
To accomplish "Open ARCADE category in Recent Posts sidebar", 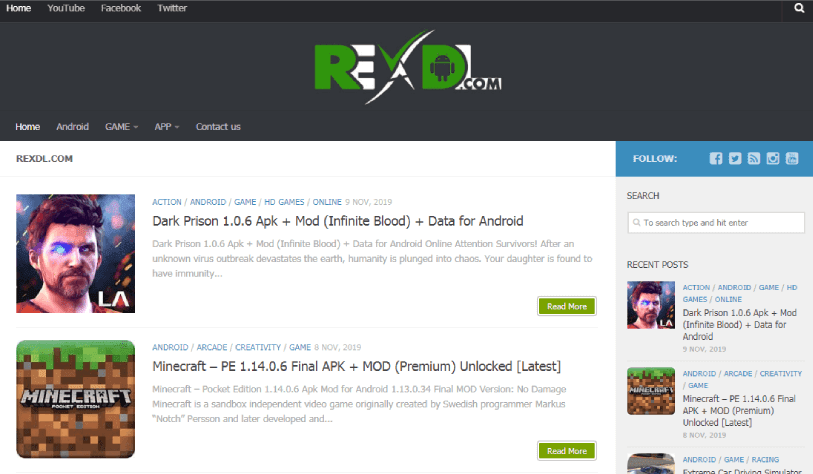I will [738, 373].
